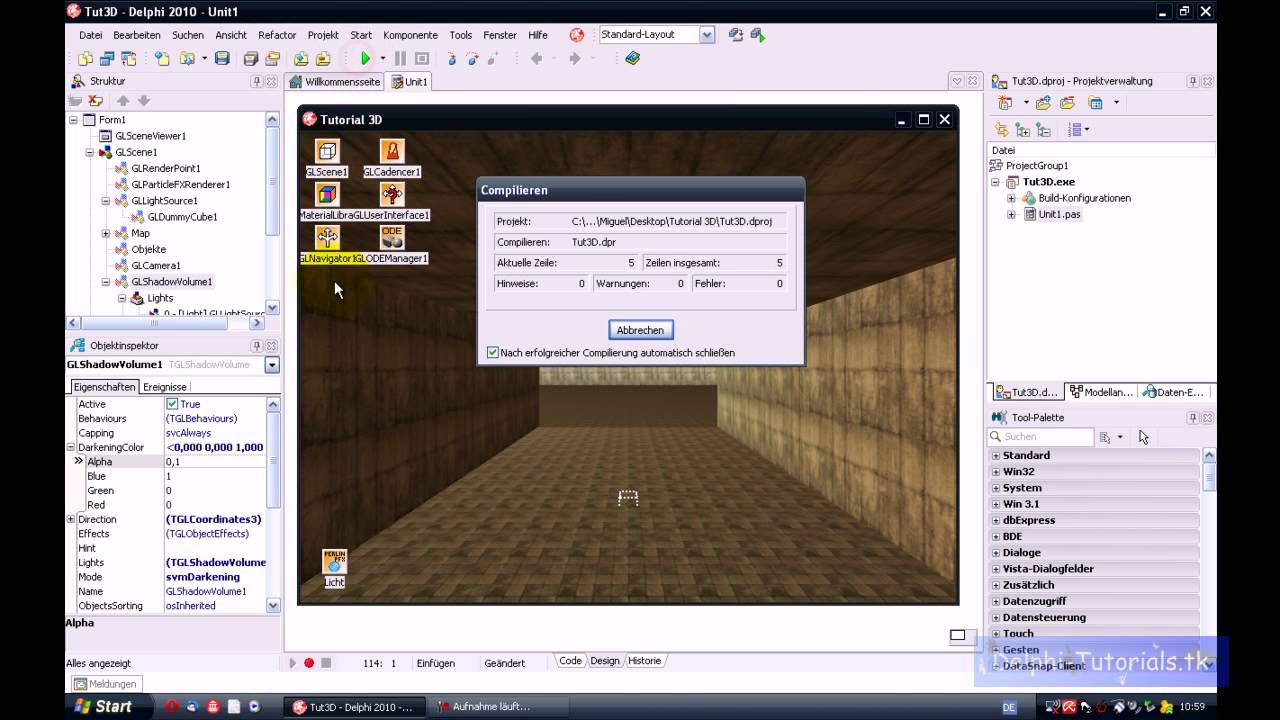
Task: Click the Save (floppy disk) toolbar icon
Action: tap(222, 59)
